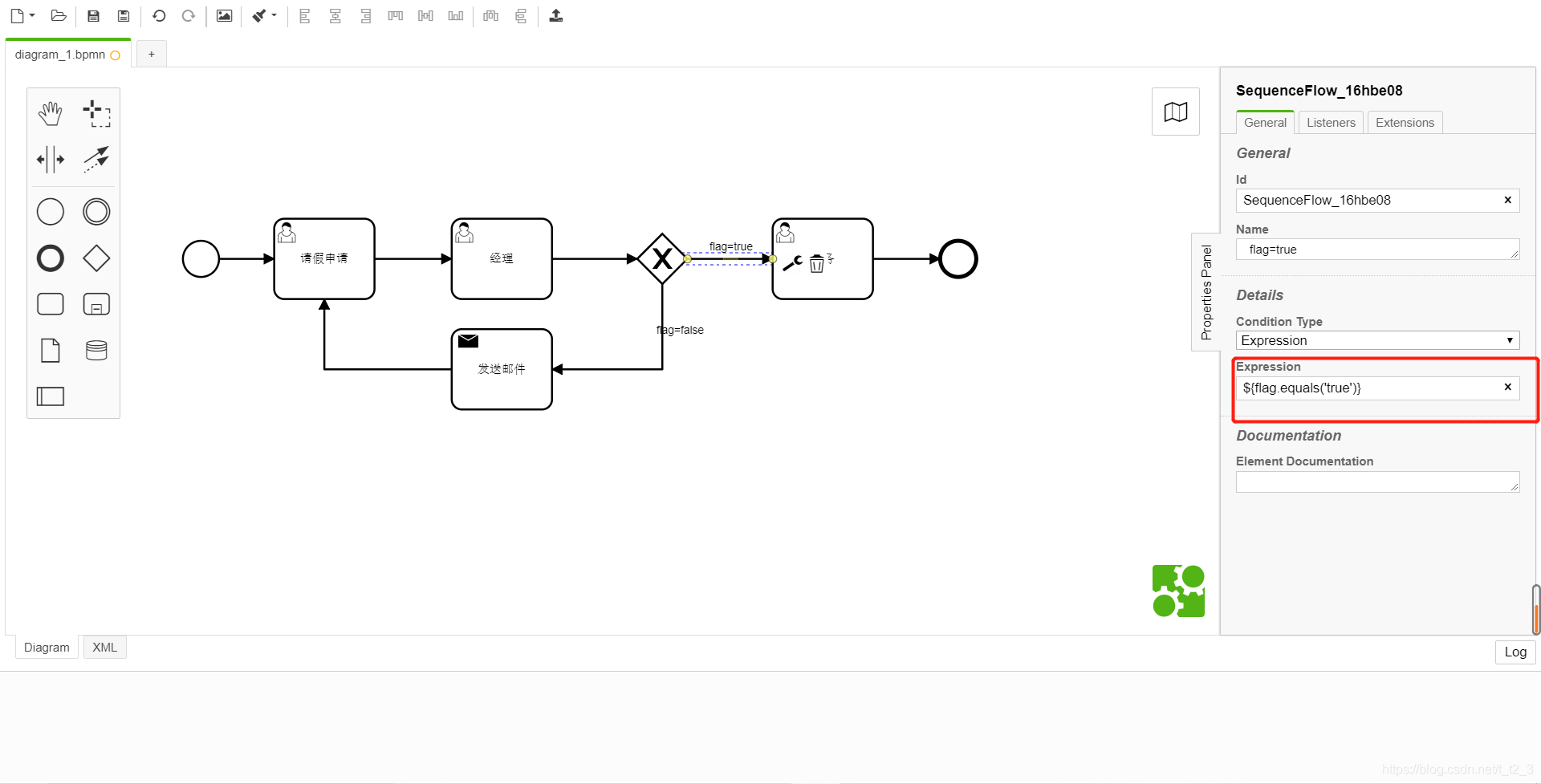Open the Extensions properties tab
1541x784 pixels.
1405,122
